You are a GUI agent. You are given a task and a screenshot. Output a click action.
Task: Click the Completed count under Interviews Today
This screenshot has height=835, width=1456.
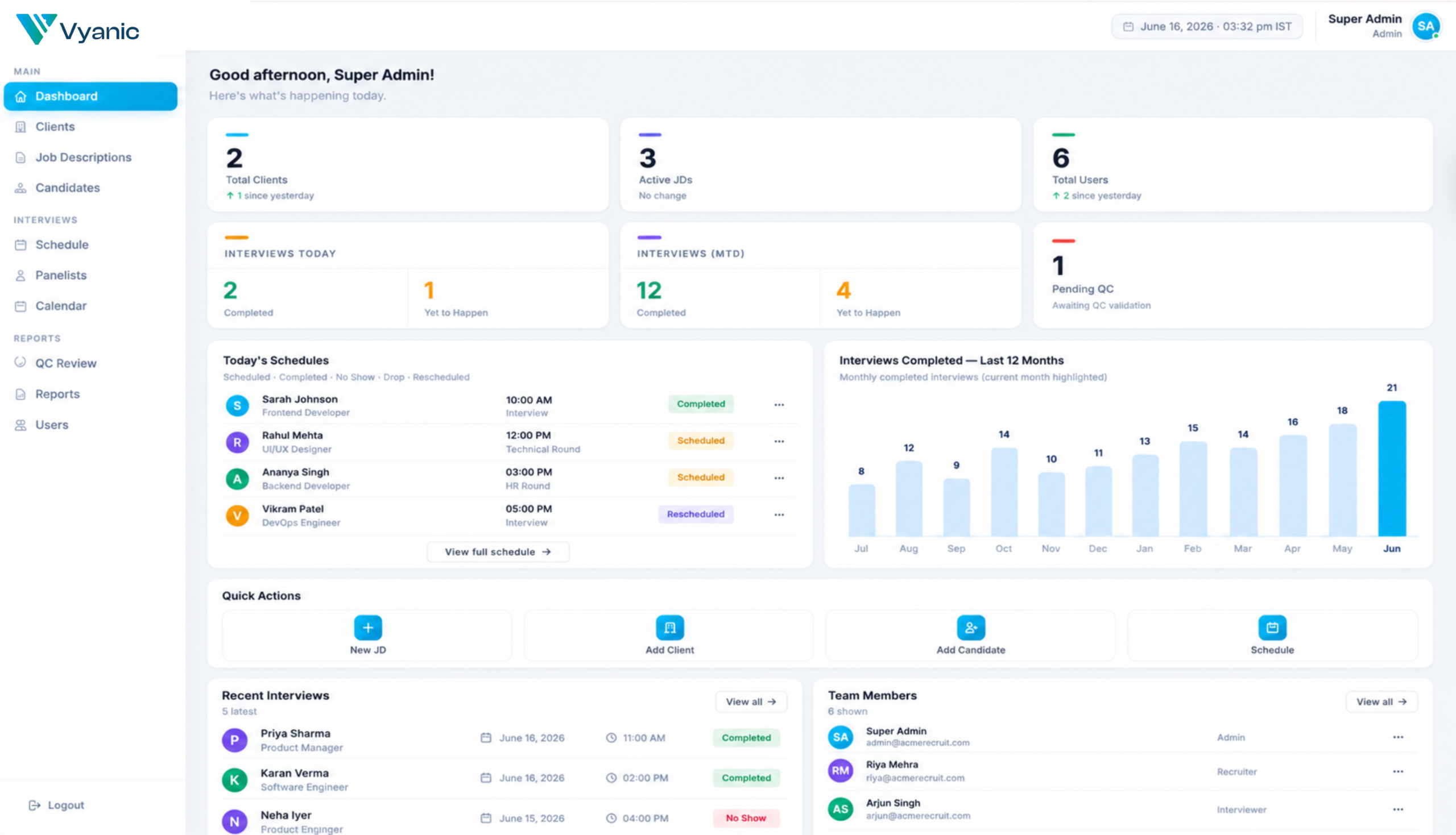pyautogui.click(x=230, y=291)
